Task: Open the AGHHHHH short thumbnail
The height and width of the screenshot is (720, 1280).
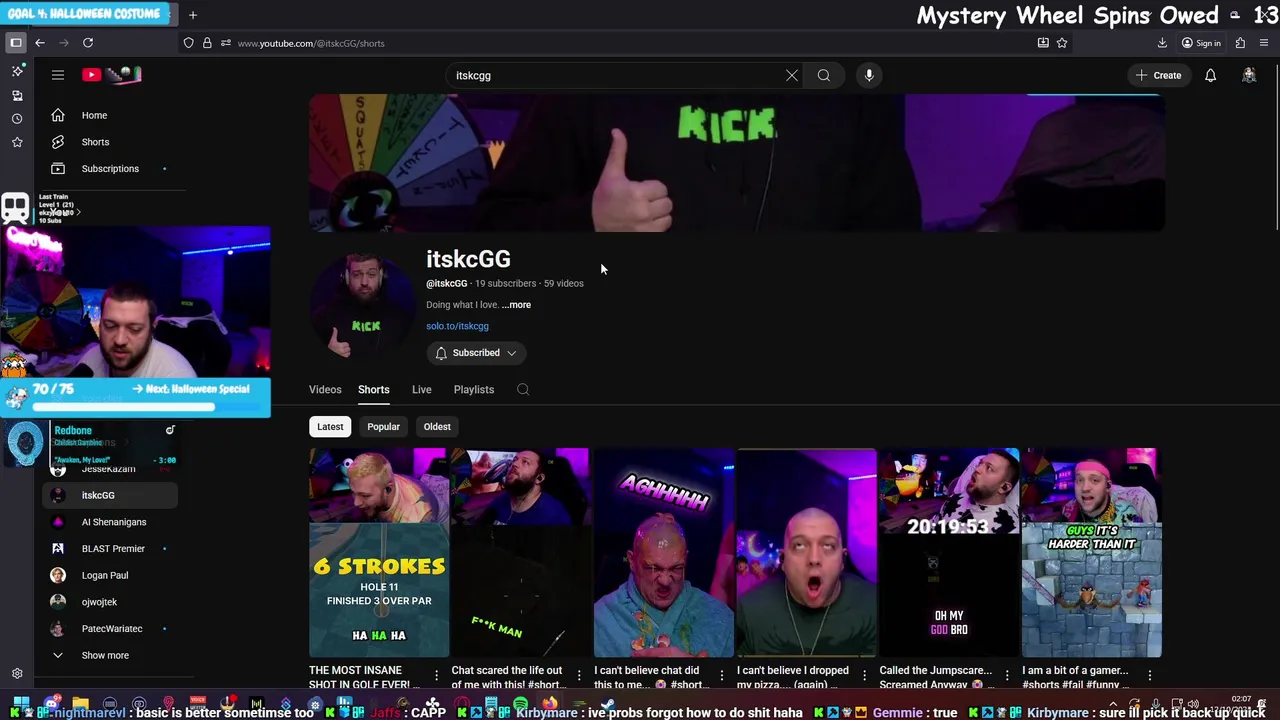Action: (664, 552)
